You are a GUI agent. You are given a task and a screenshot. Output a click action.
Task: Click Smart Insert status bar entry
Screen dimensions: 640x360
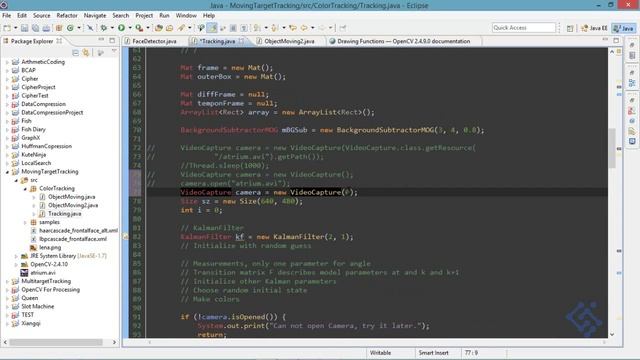[x=433, y=353]
